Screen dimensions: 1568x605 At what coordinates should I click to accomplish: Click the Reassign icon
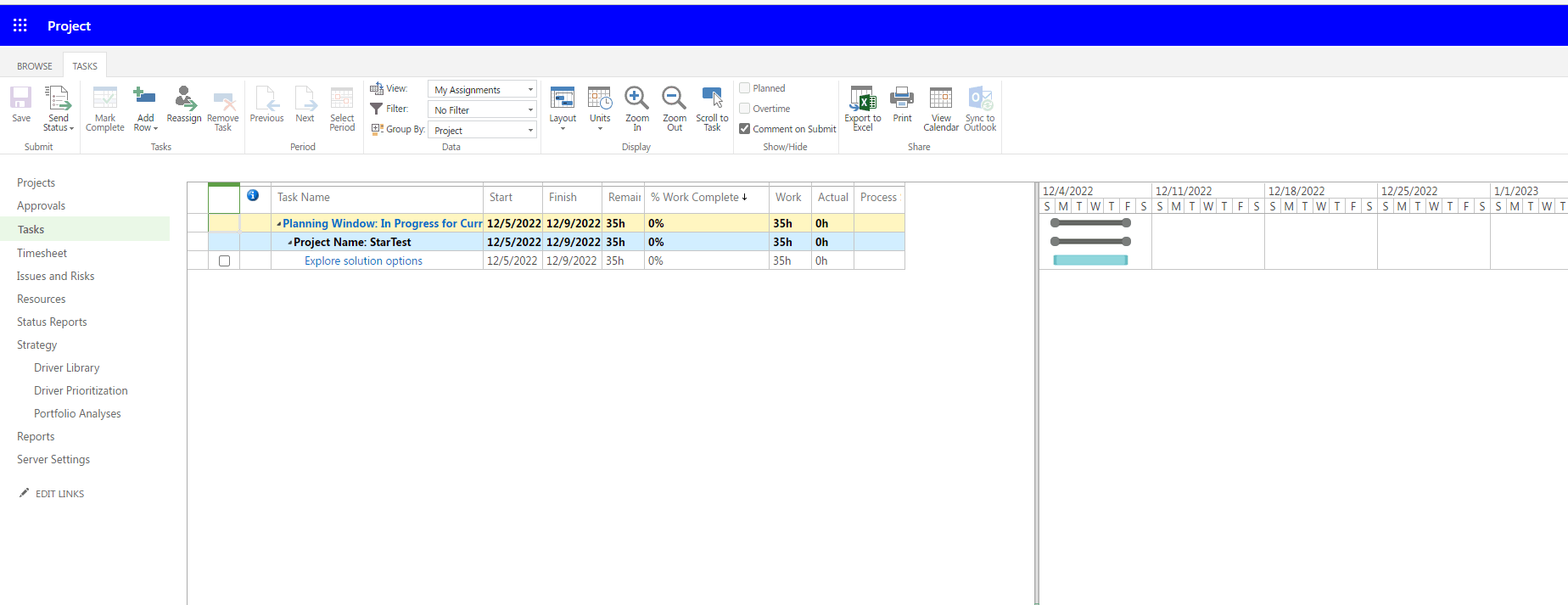point(184,98)
